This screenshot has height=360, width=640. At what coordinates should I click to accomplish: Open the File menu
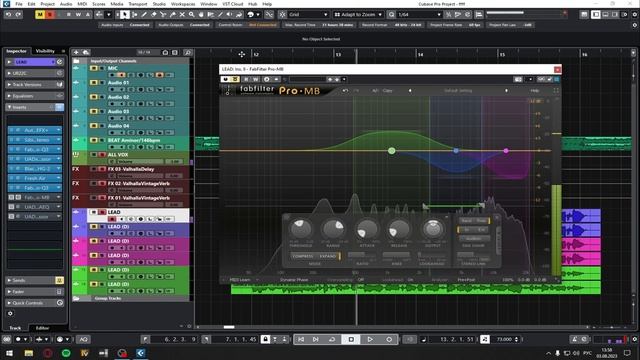[x=19, y=4]
